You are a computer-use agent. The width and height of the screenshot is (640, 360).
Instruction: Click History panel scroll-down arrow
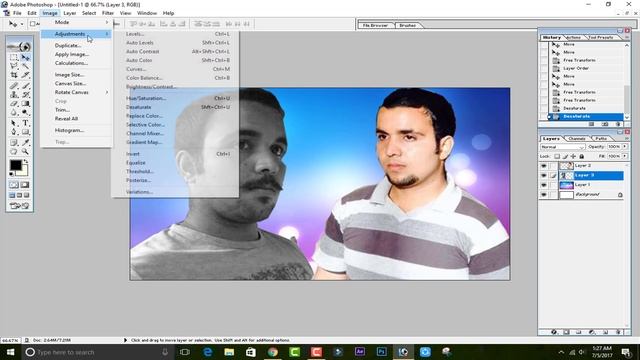(x=627, y=118)
